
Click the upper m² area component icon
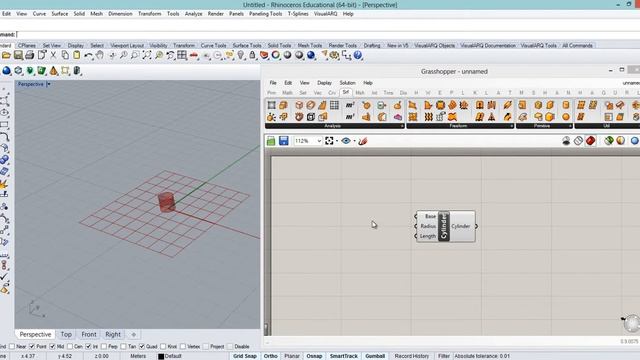[350, 105]
